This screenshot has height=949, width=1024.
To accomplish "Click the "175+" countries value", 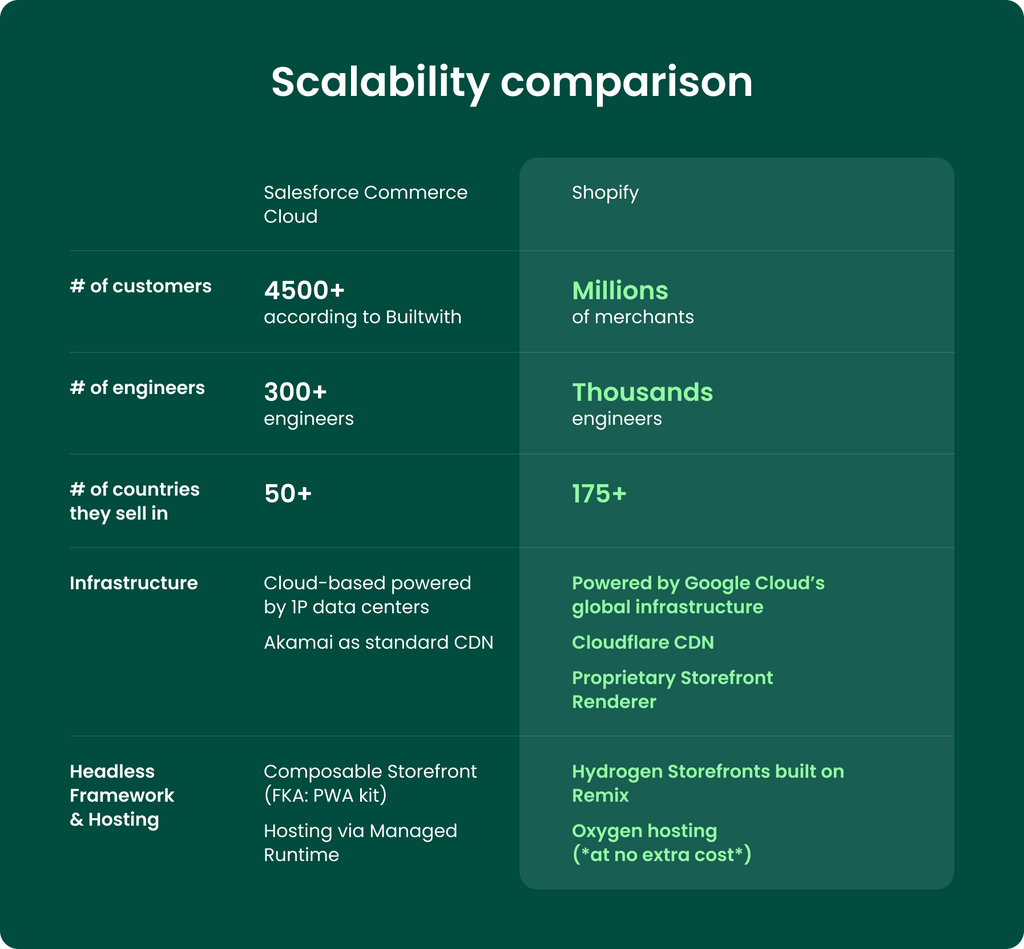I will click(x=599, y=494).
